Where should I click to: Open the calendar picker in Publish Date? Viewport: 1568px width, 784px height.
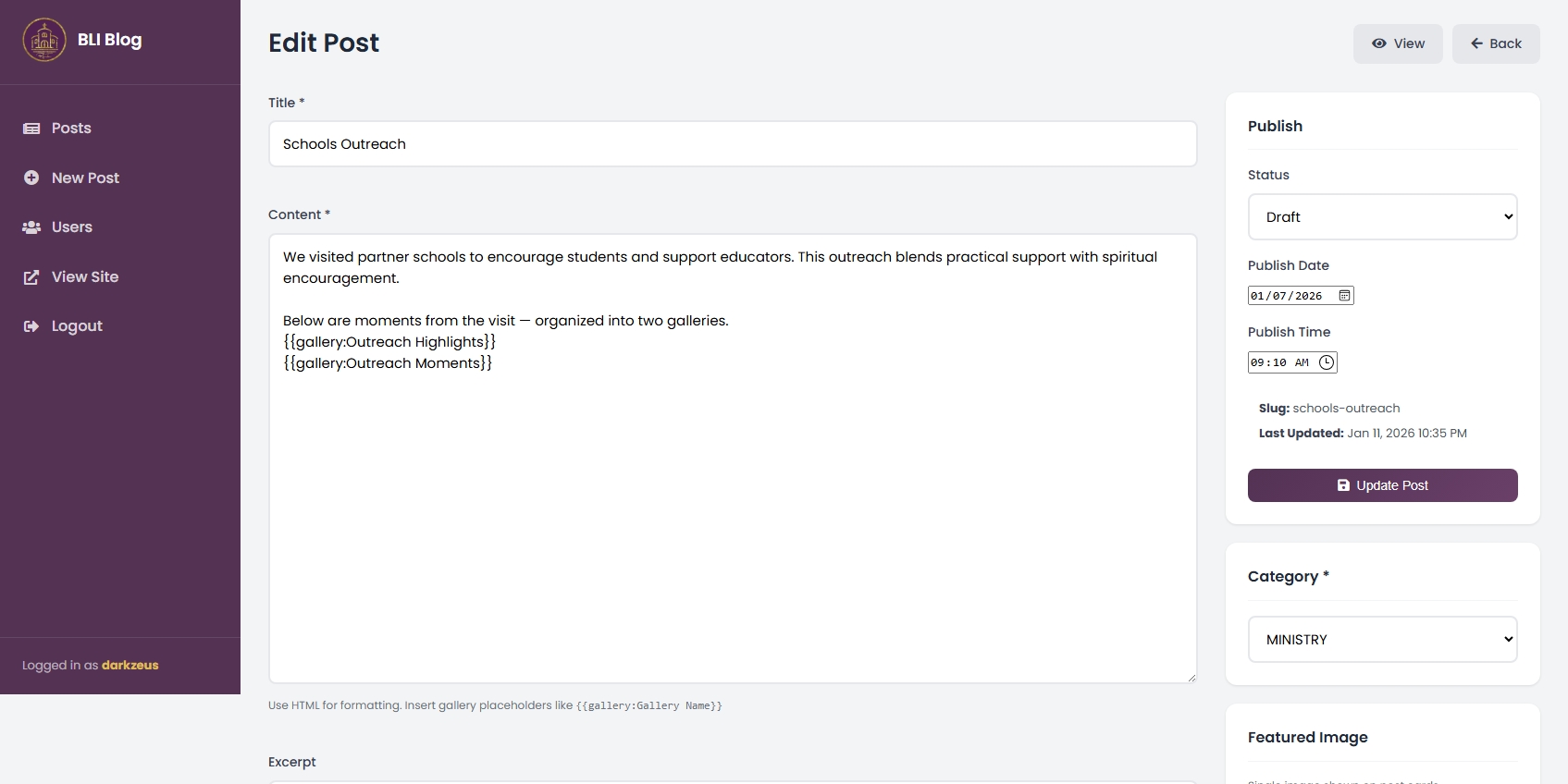point(1344,296)
